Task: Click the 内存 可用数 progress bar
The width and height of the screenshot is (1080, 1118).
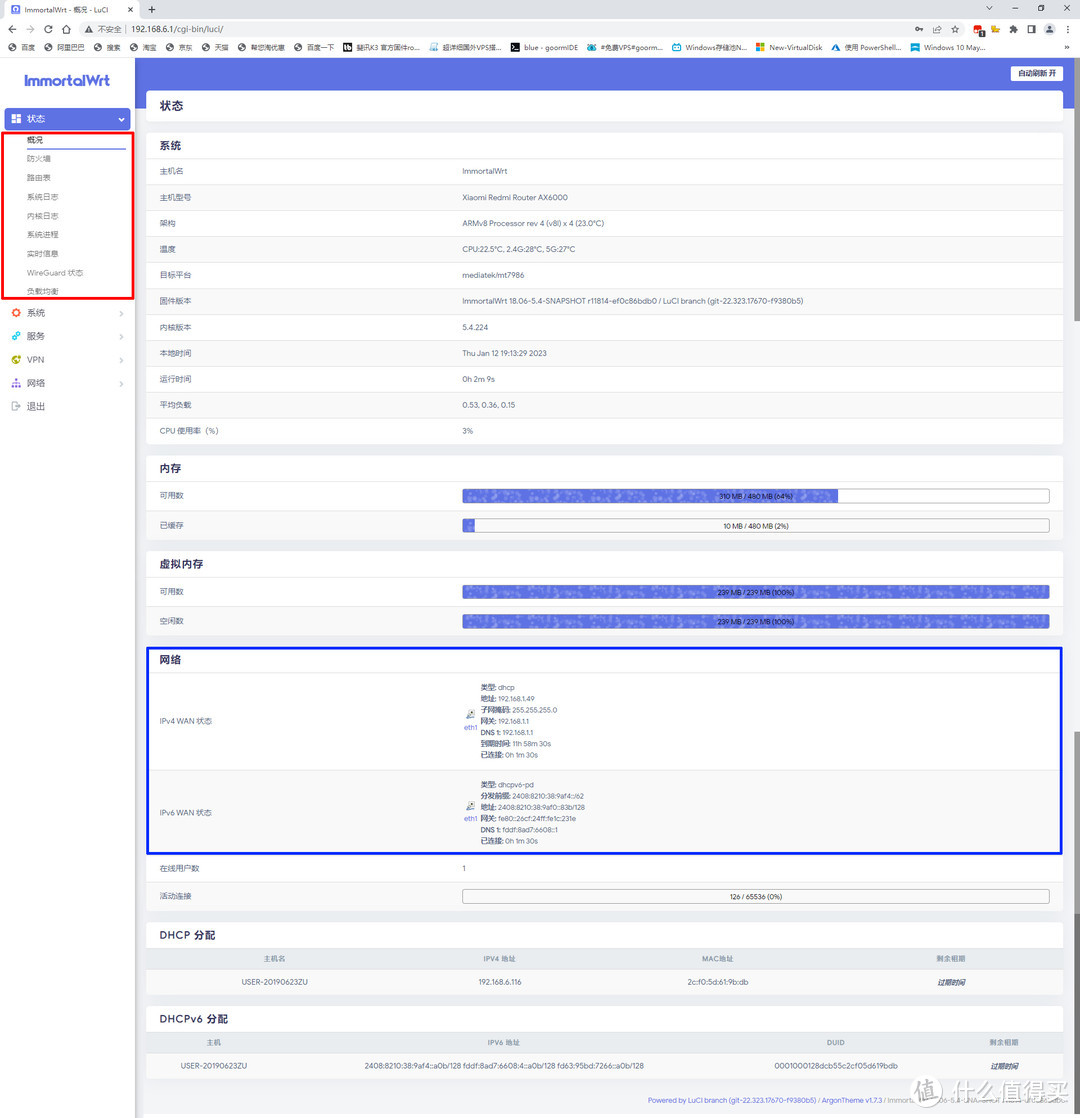Action: pyautogui.click(x=756, y=496)
